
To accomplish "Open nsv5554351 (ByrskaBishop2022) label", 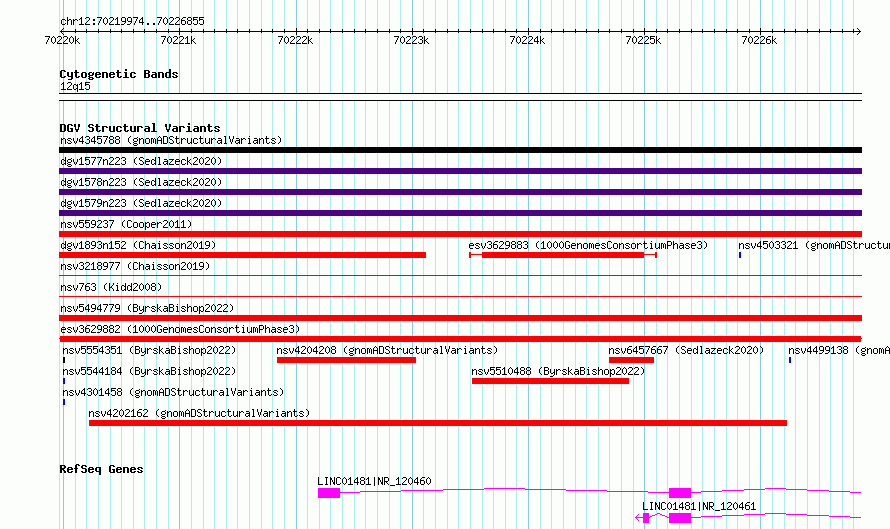I will coord(149,350).
